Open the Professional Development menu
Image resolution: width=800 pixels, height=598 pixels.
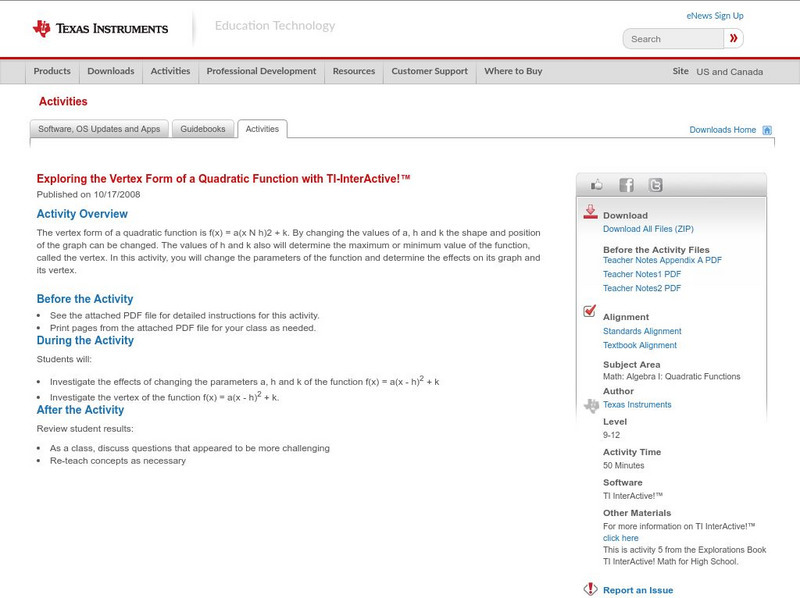click(x=261, y=71)
